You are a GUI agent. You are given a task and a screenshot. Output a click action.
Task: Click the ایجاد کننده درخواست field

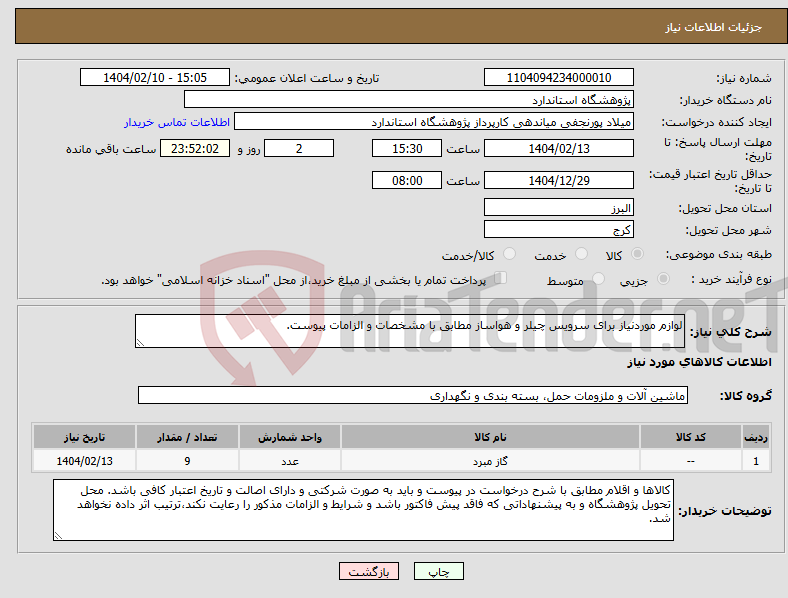434,122
